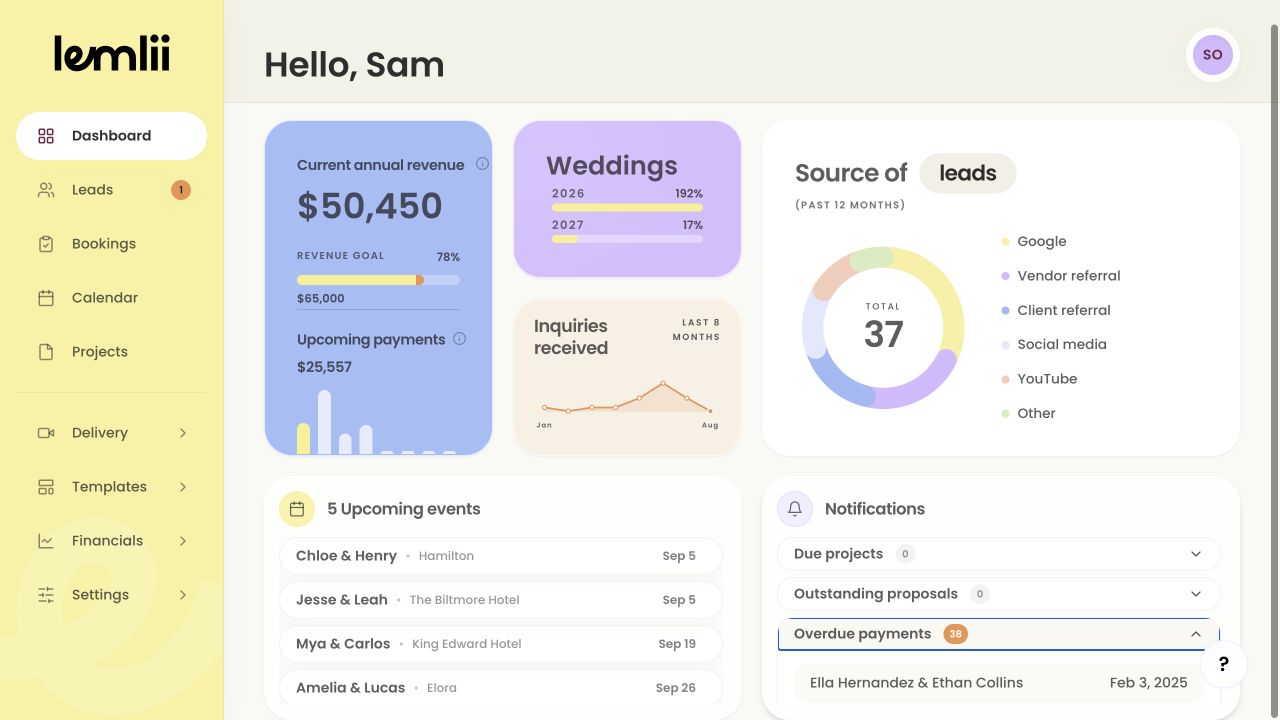Image resolution: width=1280 pixels, height=720 pixels.
Task: Click the Delivery video camera icon
Action: [x=46, y=433]
